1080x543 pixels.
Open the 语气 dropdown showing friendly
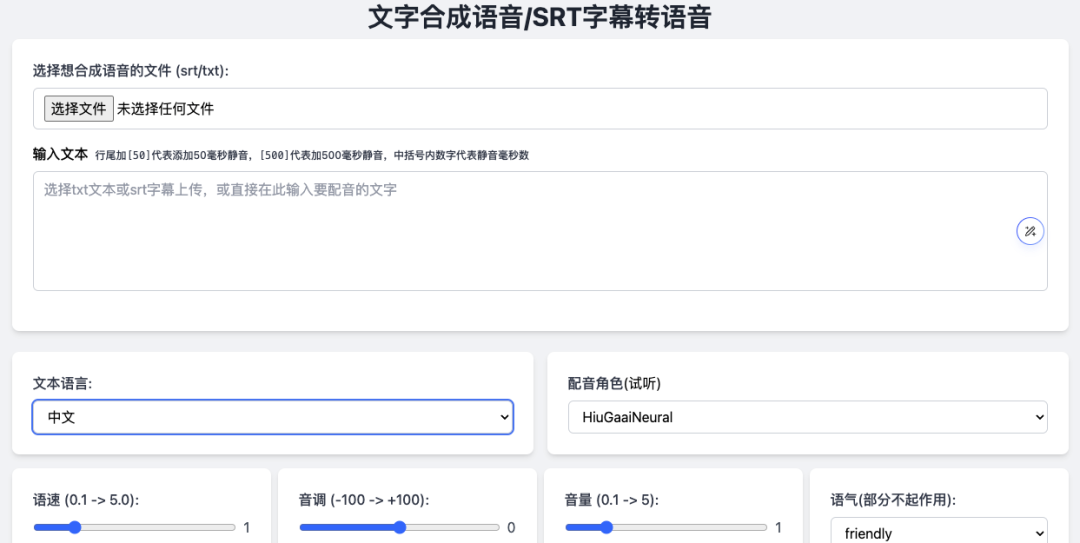[x=939, y=533]
